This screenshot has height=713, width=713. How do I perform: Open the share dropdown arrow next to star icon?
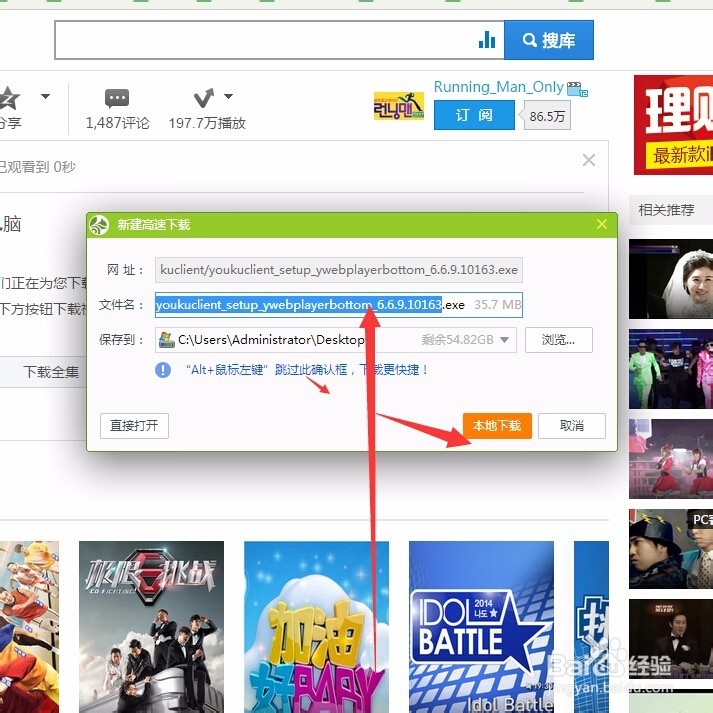[x=45, y=96]
